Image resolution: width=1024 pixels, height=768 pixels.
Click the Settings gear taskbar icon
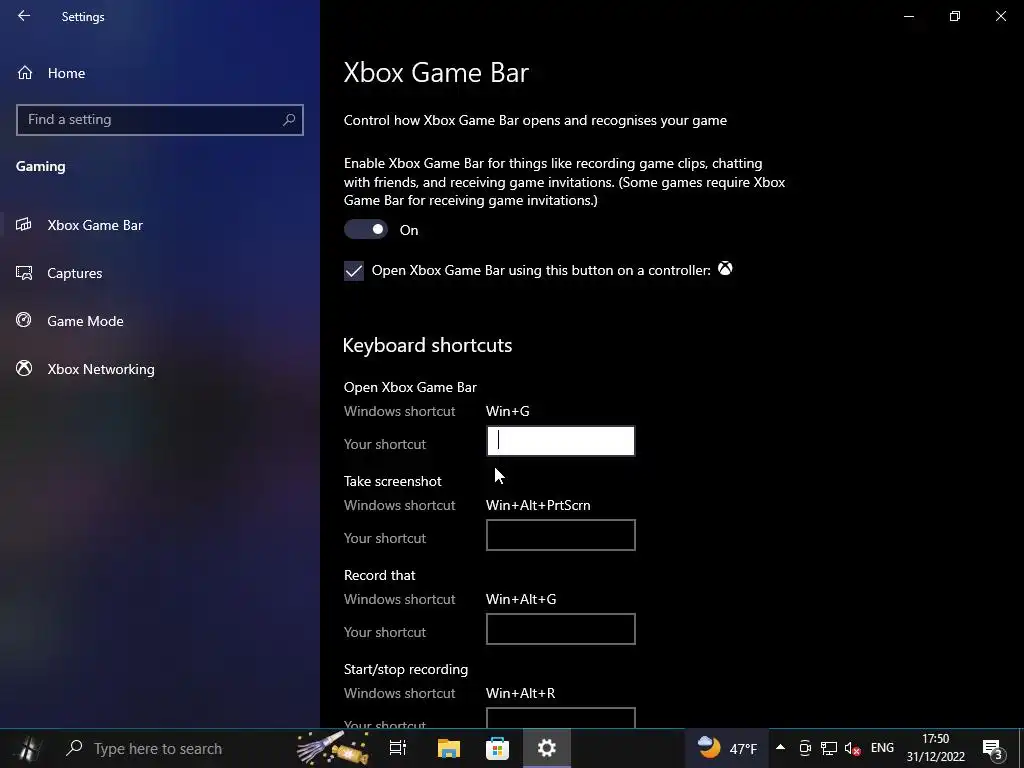(x=547, y=748)
